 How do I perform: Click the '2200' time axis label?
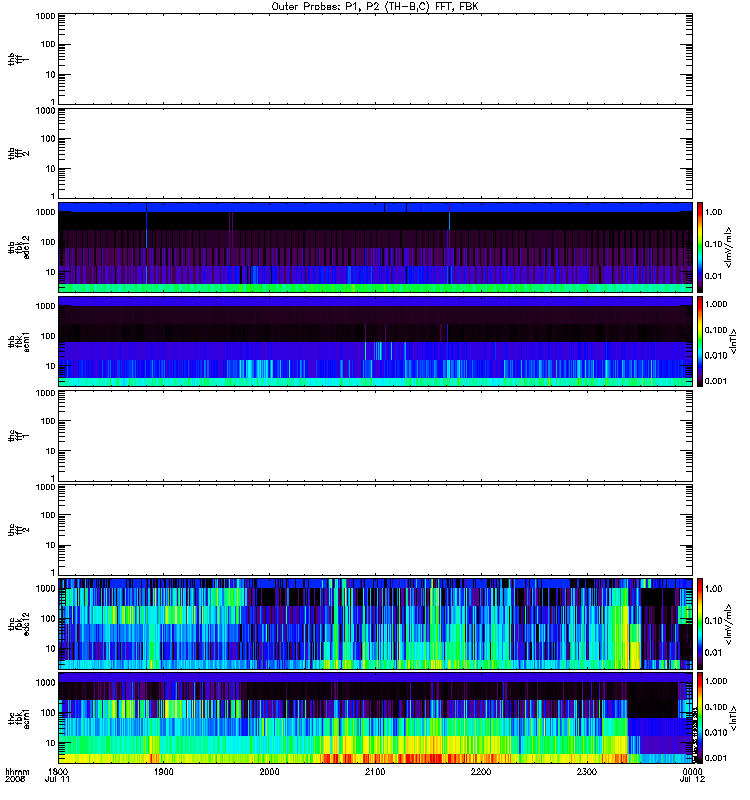tap(481, 771)
